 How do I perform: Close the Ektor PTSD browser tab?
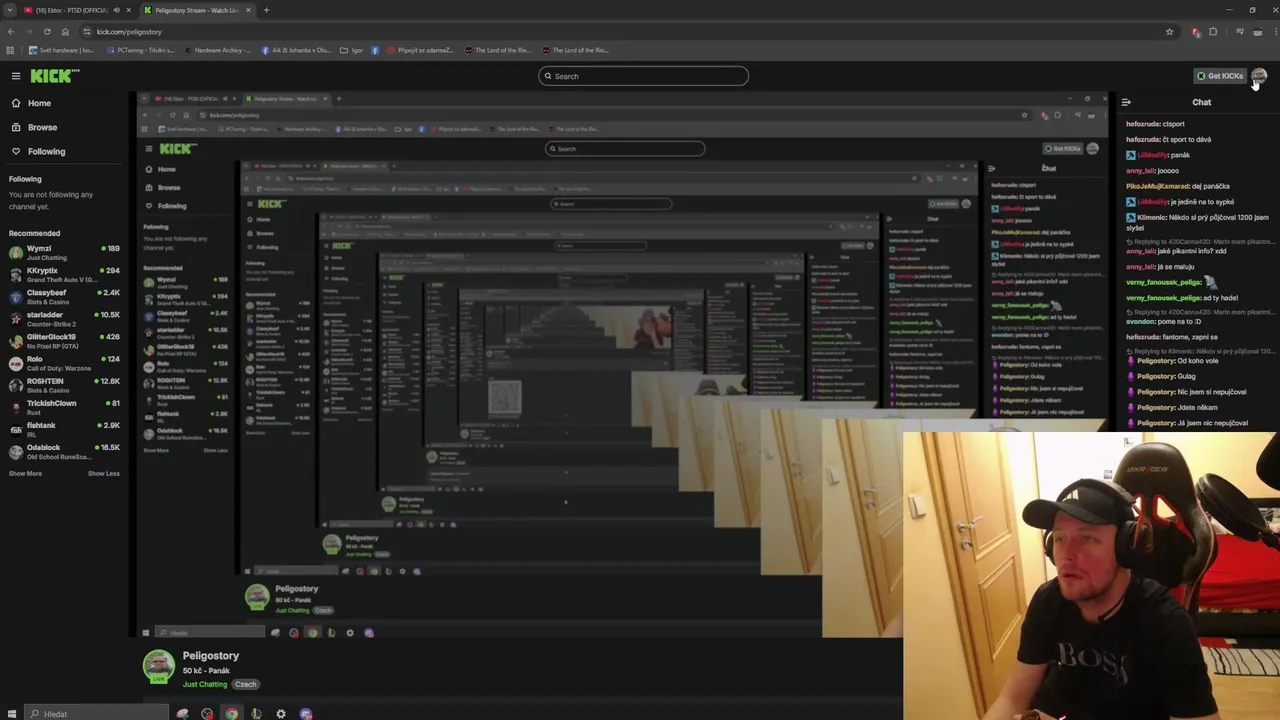tap(128, 10)
